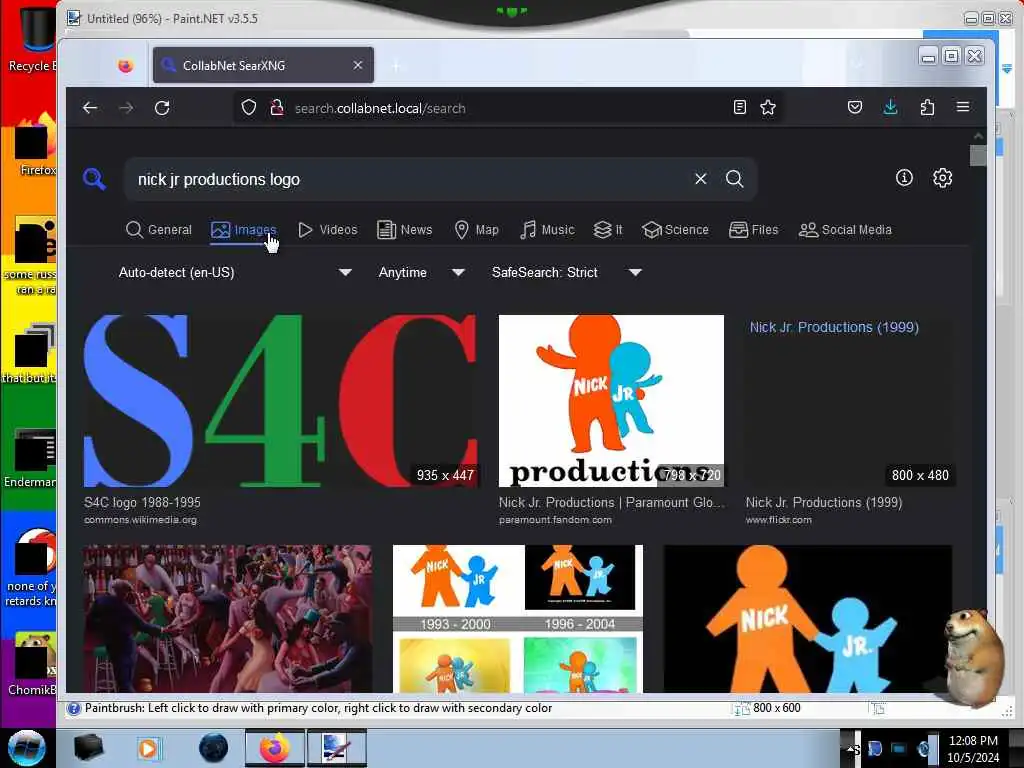Image resolution: width=1024 pixels, height=768 pixels.
Task: Open the extensions puzzle icon
Action: pyautogui.click(x=927, y=108)
